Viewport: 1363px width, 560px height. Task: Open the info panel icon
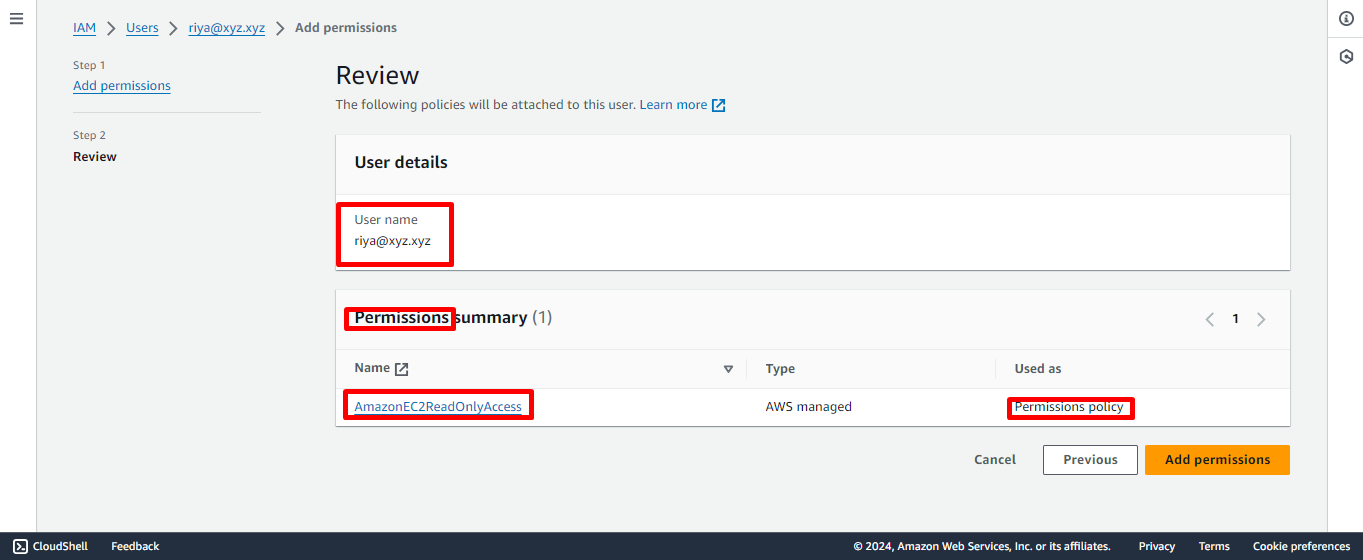(x=1346, y=19)
